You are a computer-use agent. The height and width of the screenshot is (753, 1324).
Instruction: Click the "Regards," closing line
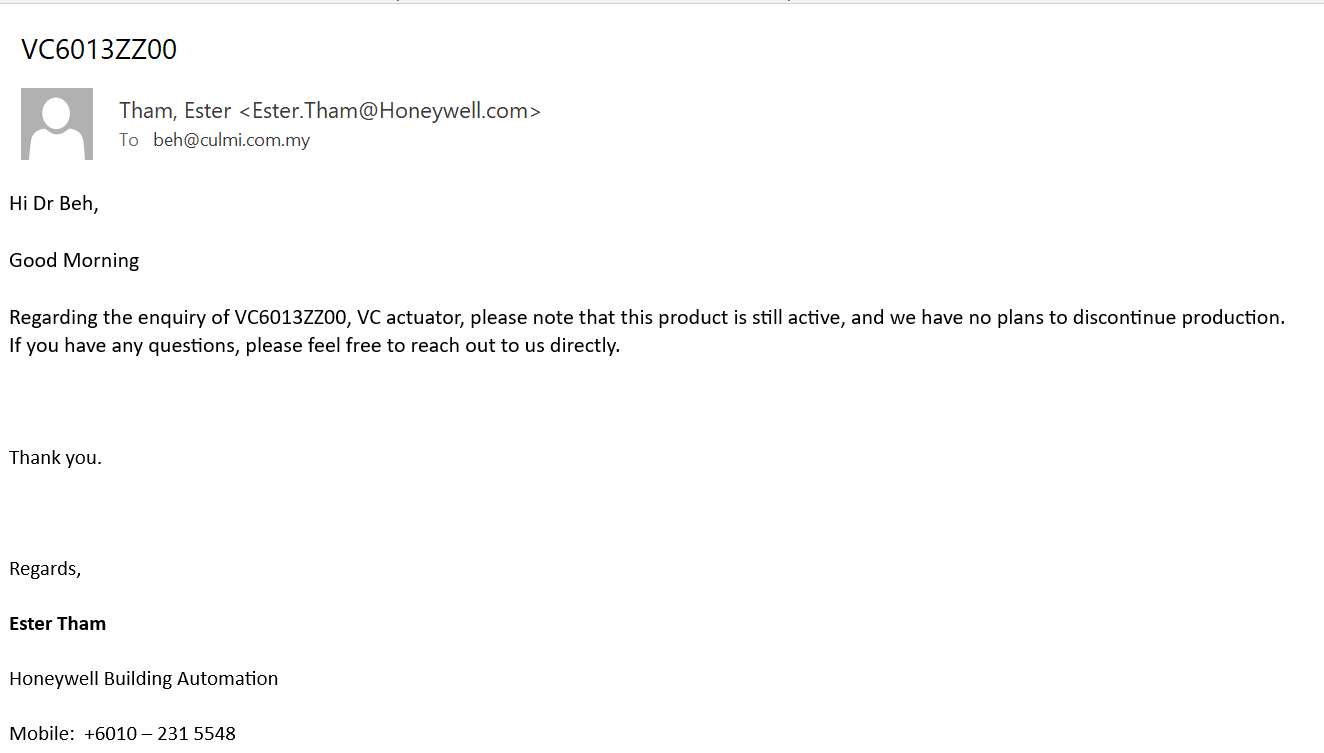click(45, 569)
